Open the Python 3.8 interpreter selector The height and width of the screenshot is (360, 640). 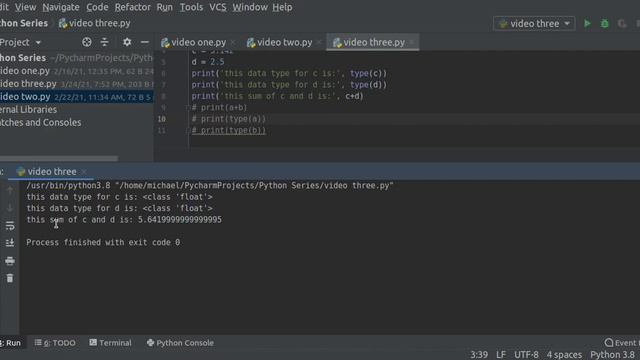click(613, 355)
